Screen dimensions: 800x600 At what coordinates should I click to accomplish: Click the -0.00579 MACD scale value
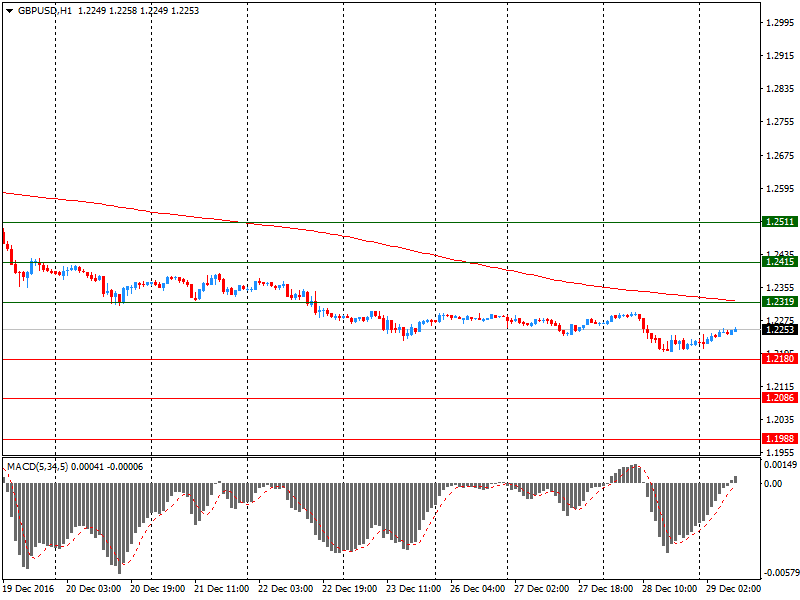tap(781, 573)
